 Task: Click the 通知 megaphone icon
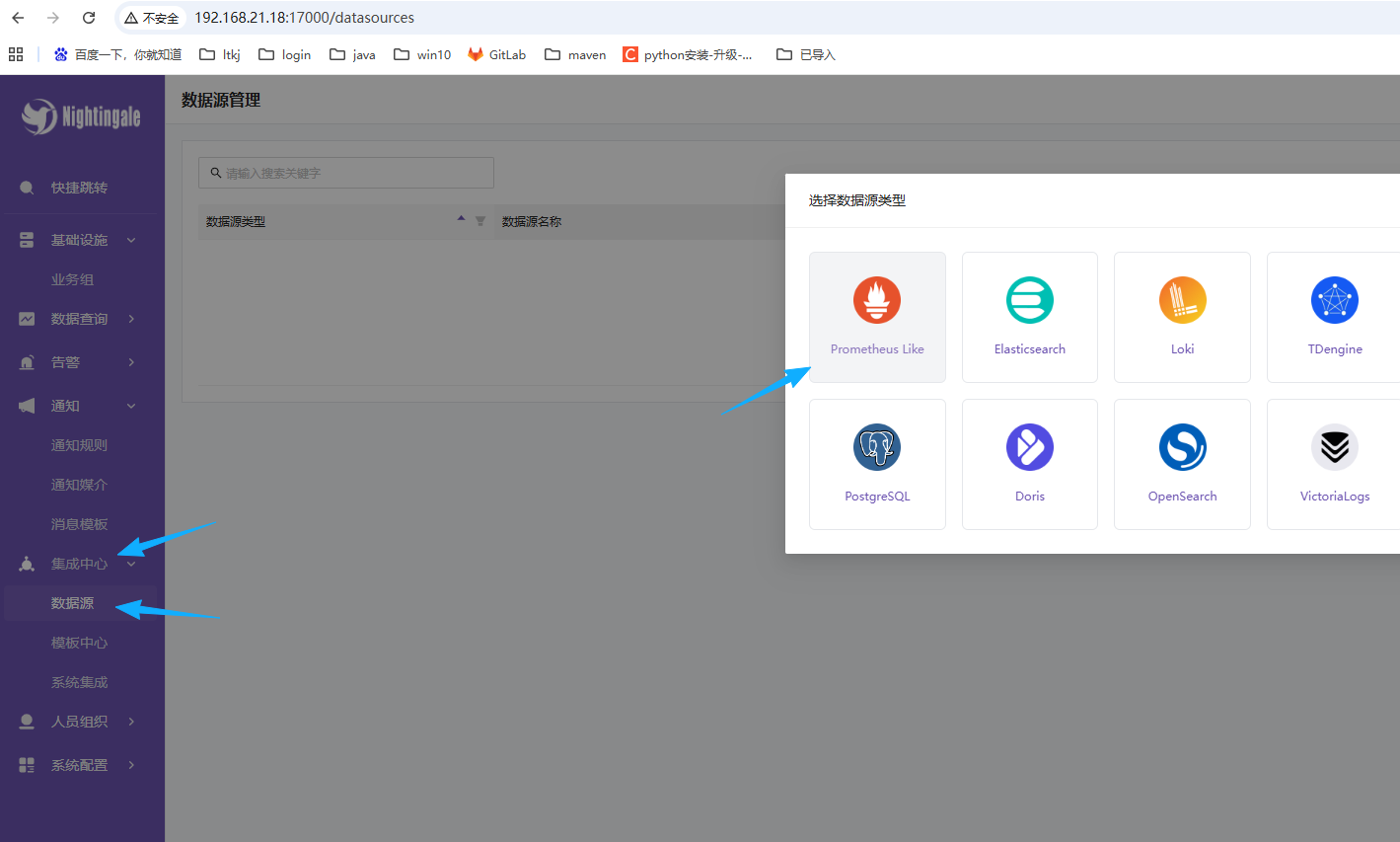(x=27, y=406)
